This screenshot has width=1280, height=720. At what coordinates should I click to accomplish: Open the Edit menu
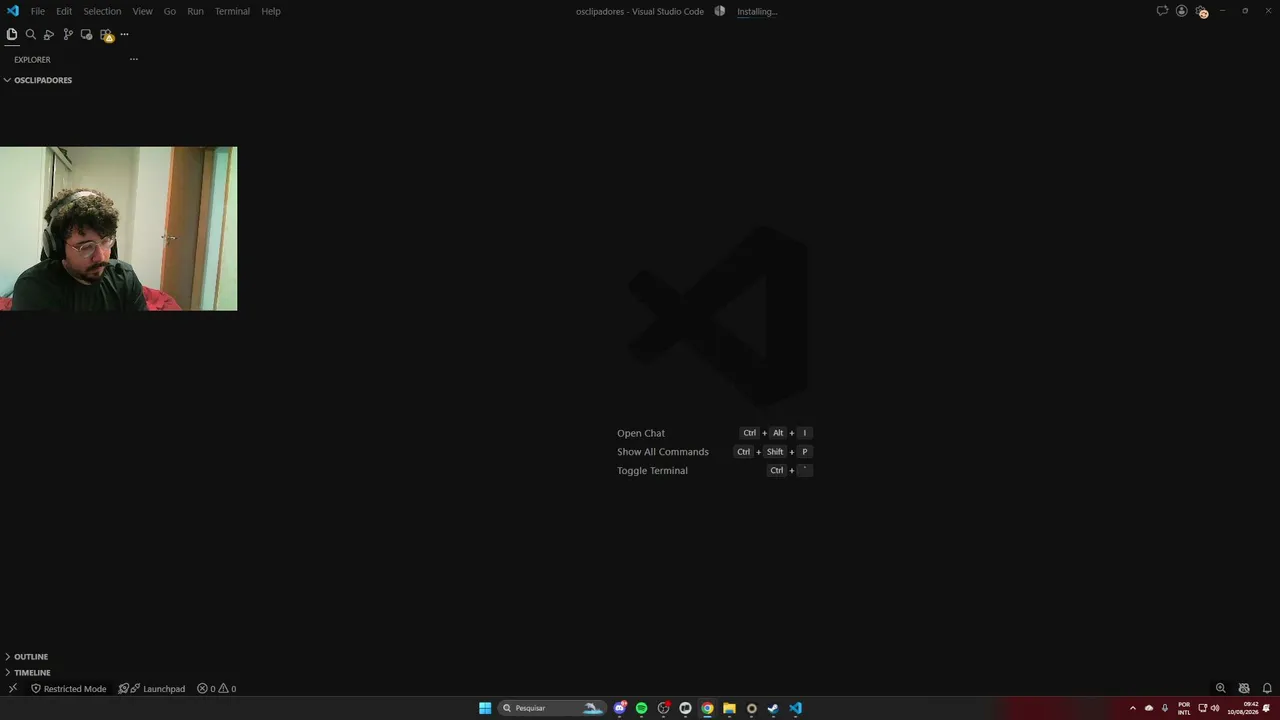64,11
